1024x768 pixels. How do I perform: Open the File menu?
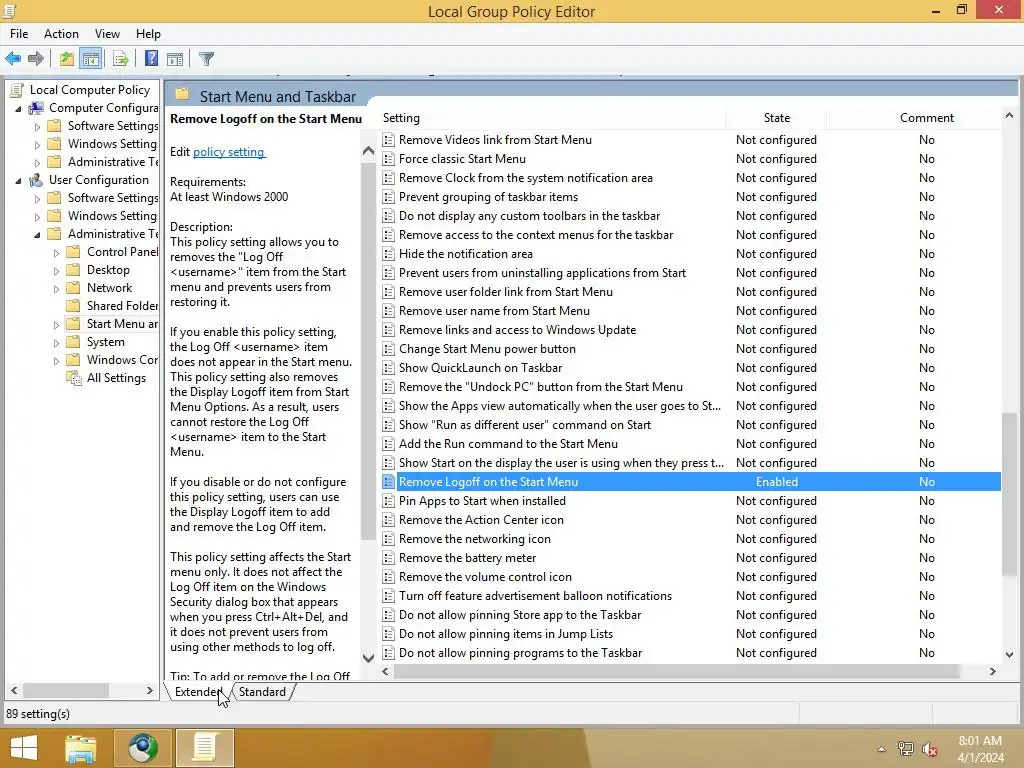[x=19, y=34]
